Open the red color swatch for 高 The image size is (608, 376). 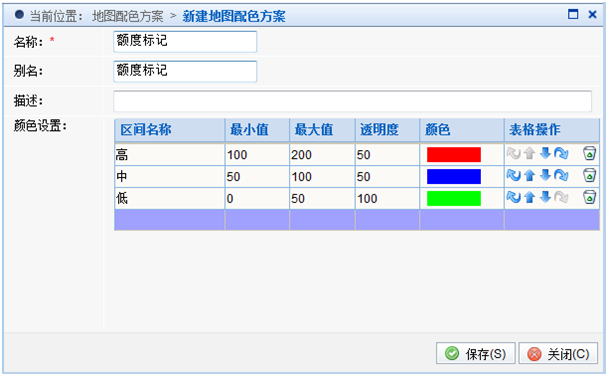[454, 154]
